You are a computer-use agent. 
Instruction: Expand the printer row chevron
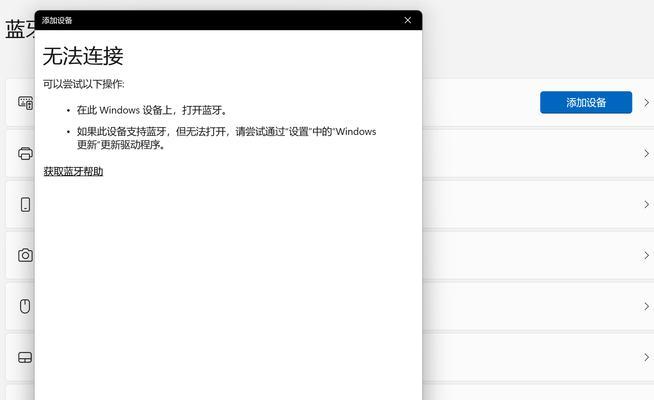(x=646, y=153)
